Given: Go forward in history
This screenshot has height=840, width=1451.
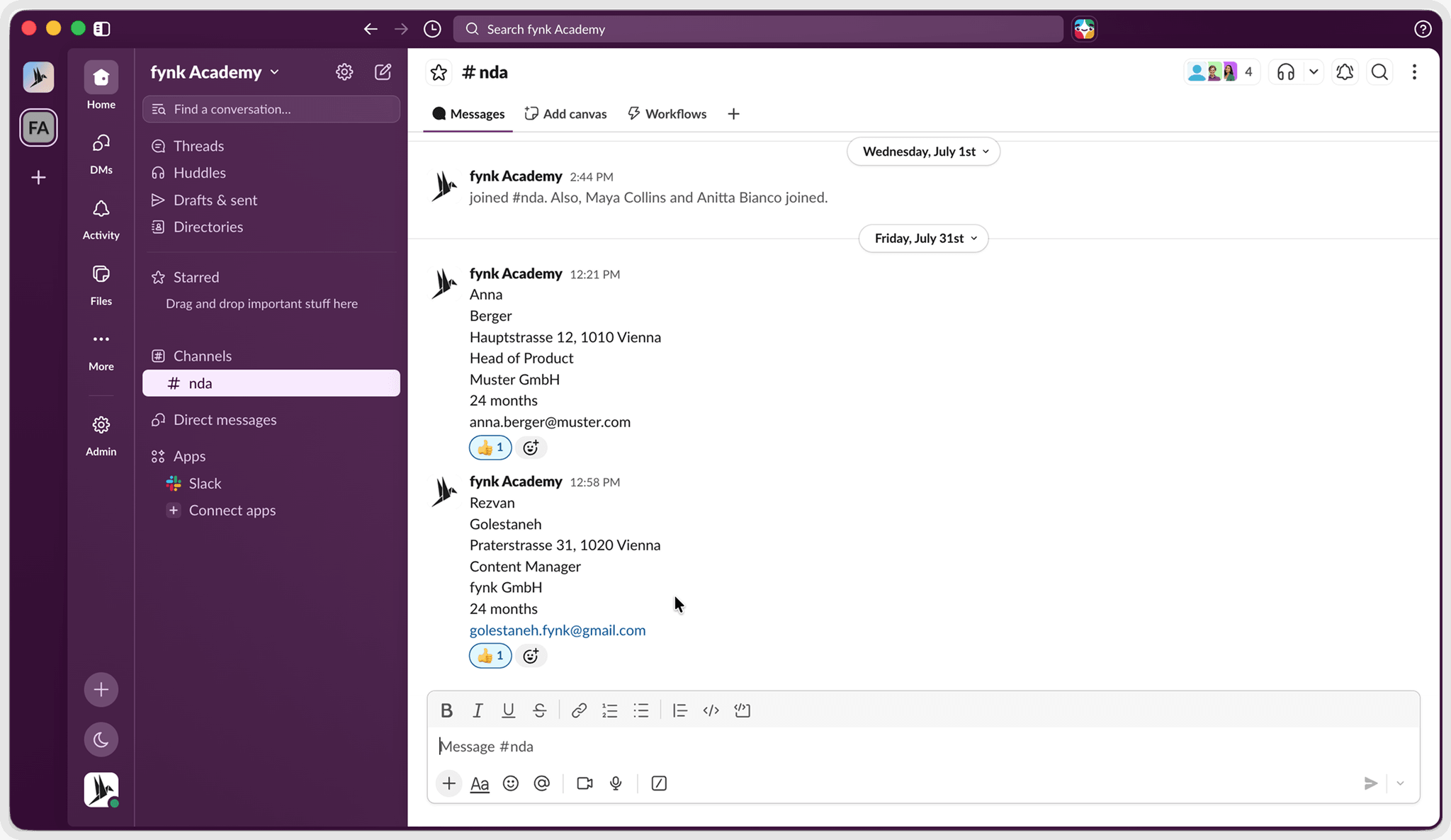Looking at the screenshot, I should tap(401, 29).
